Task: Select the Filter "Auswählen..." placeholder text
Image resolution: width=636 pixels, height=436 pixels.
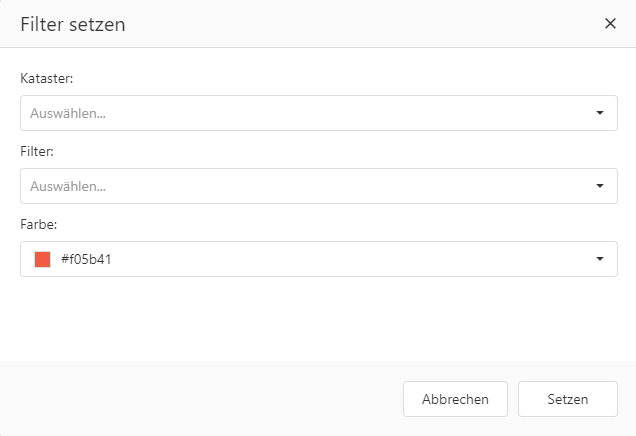Action: tap(69, 186)
